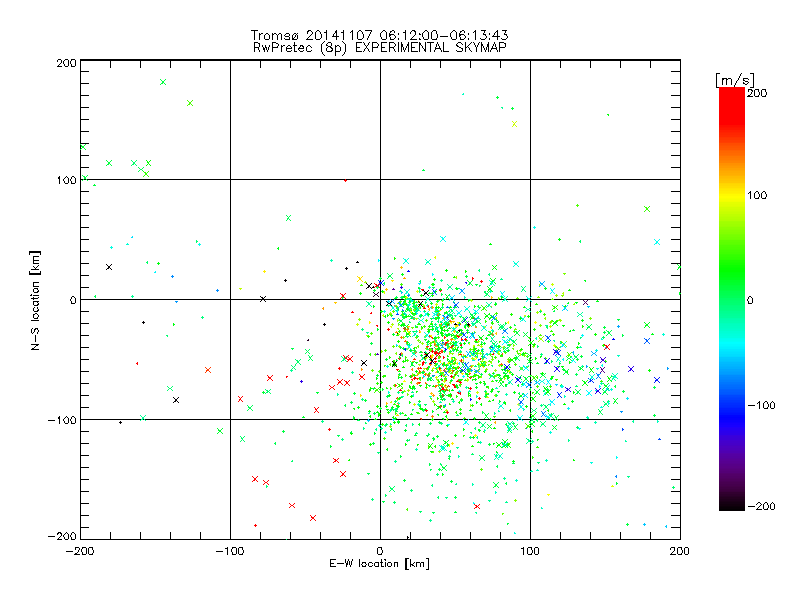Click the y-axis tick label '-200'
Screen dimensions: 800x600
coord(62,536)
